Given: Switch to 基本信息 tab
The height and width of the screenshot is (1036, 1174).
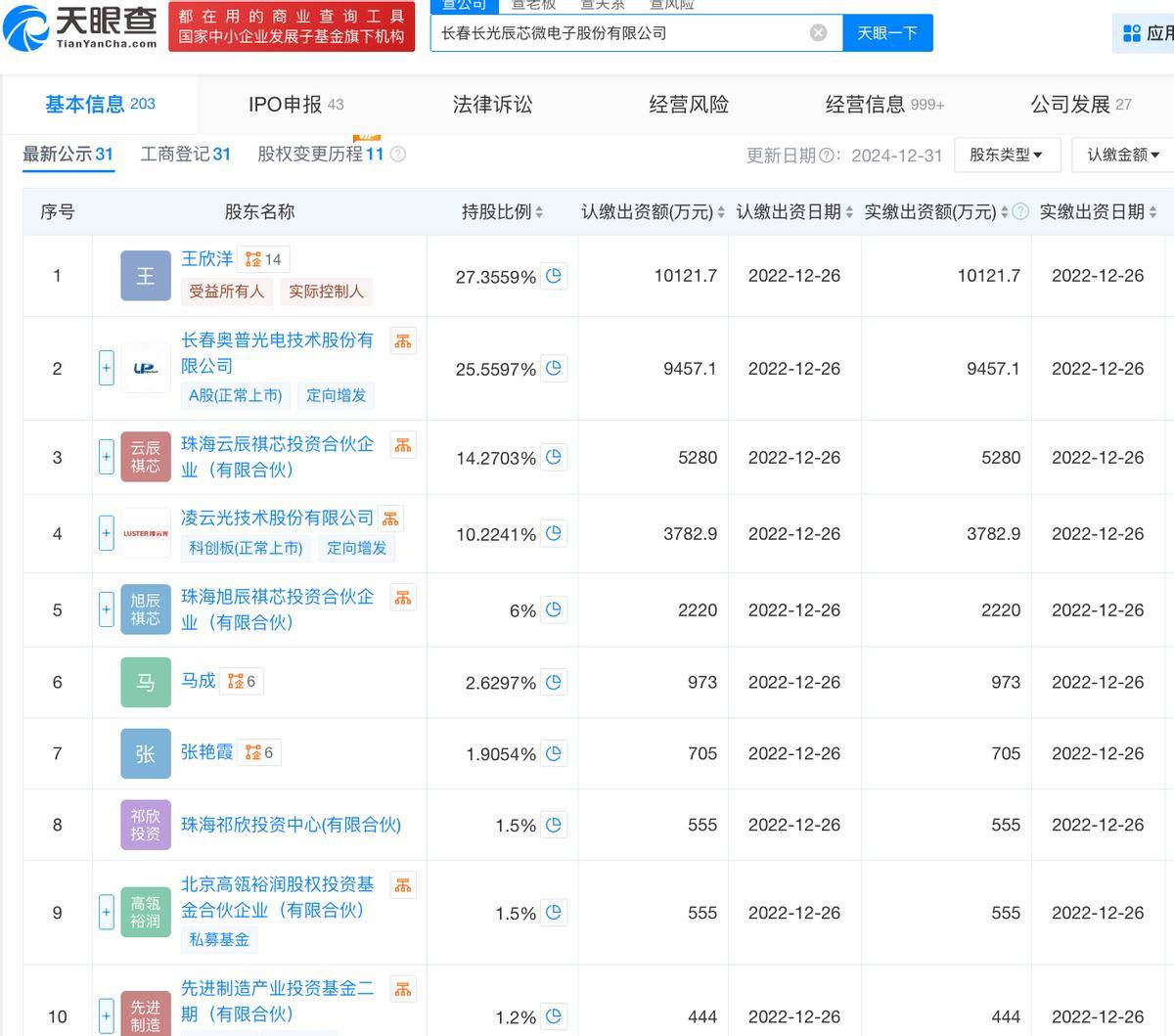Looking at the screenshot, I should point(100,105).
